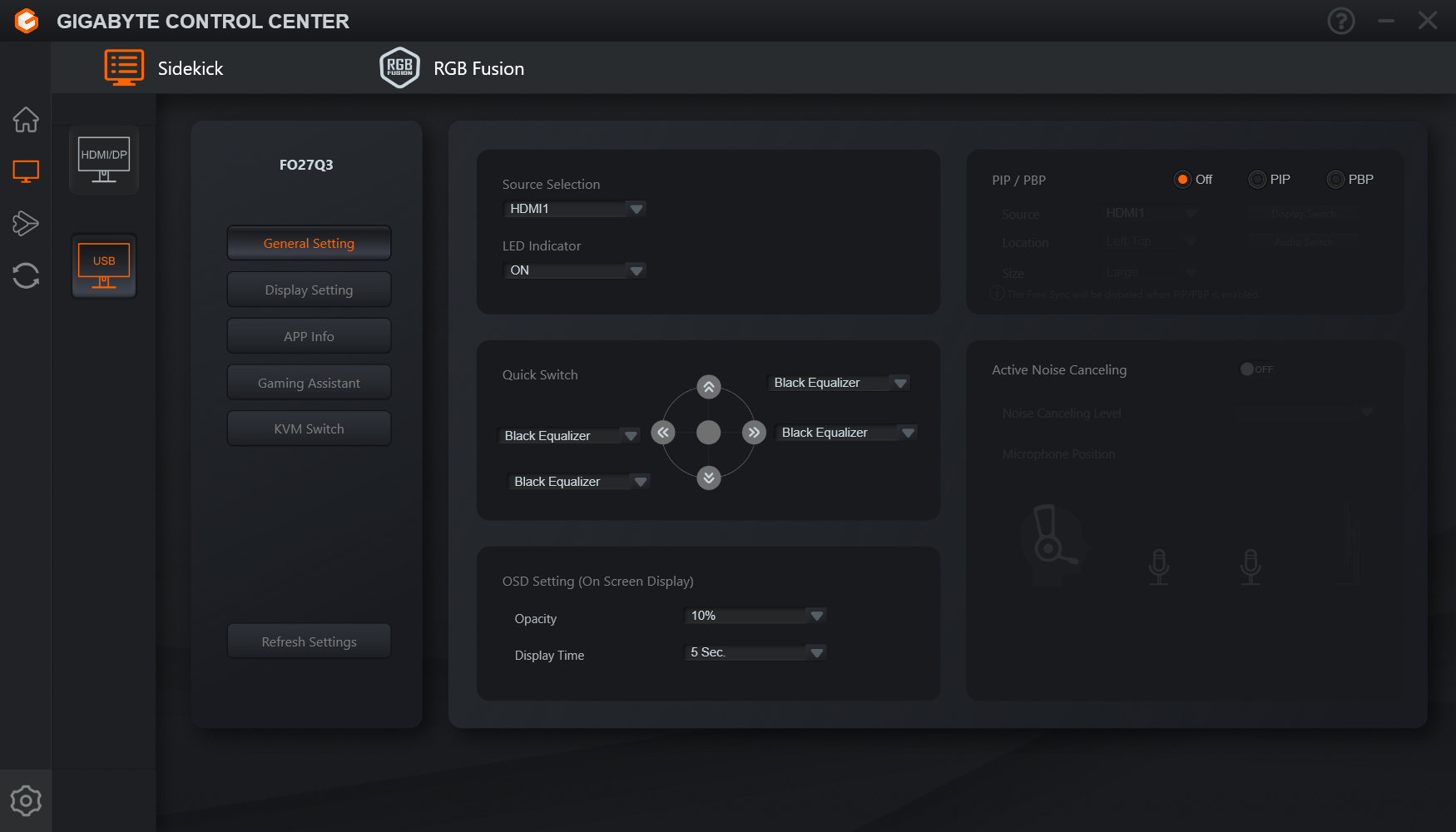Screen dimensions: 1456x832
Task: Open the RGB Fusion logo icon
Action: (399, 68)
